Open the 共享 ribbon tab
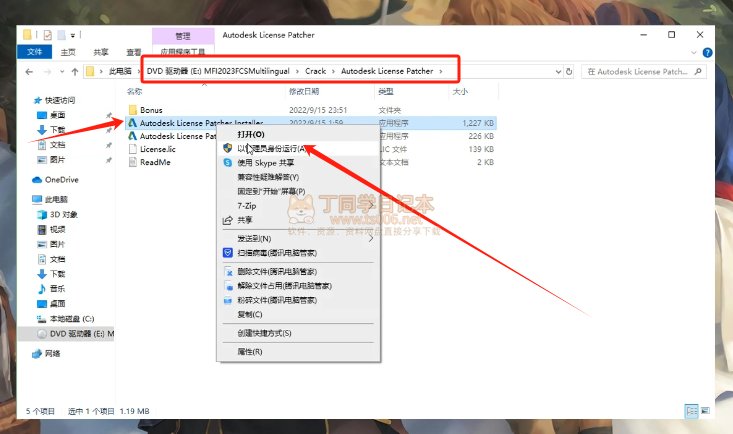The image size is (733, 434). [101, 52]
